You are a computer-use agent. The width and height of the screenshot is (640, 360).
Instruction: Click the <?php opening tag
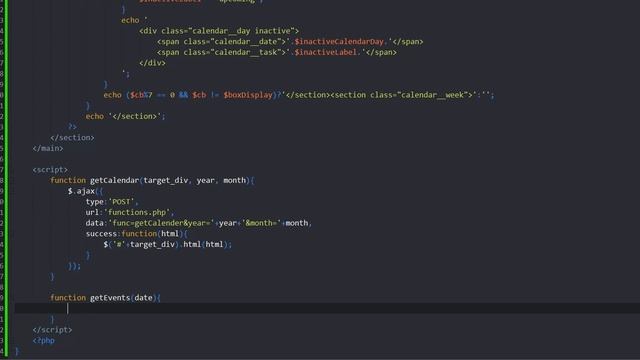pos(43,340)
